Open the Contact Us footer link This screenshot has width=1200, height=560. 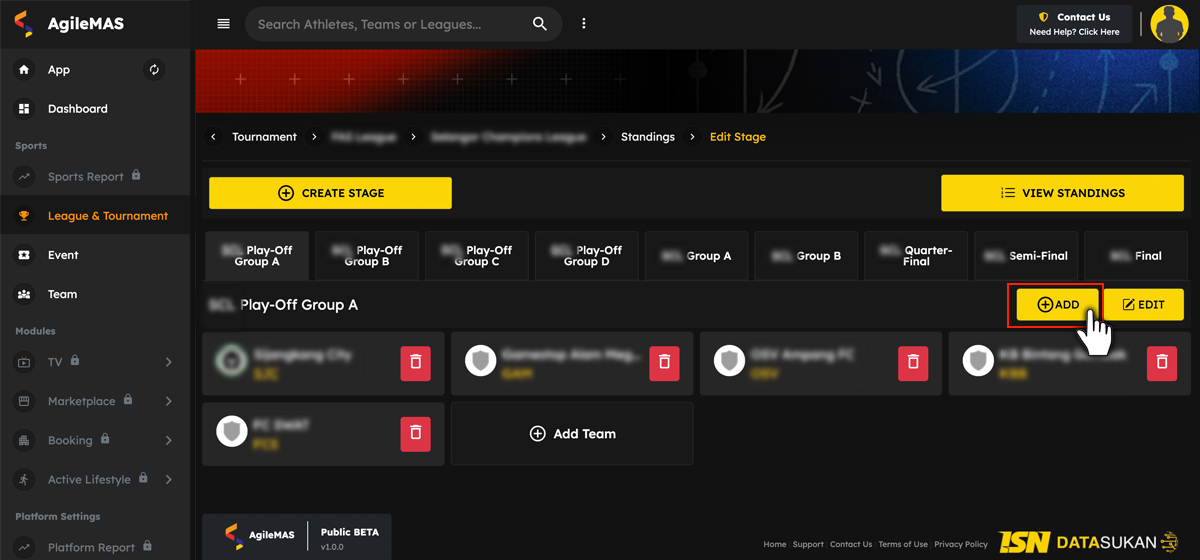coord(851,544)
